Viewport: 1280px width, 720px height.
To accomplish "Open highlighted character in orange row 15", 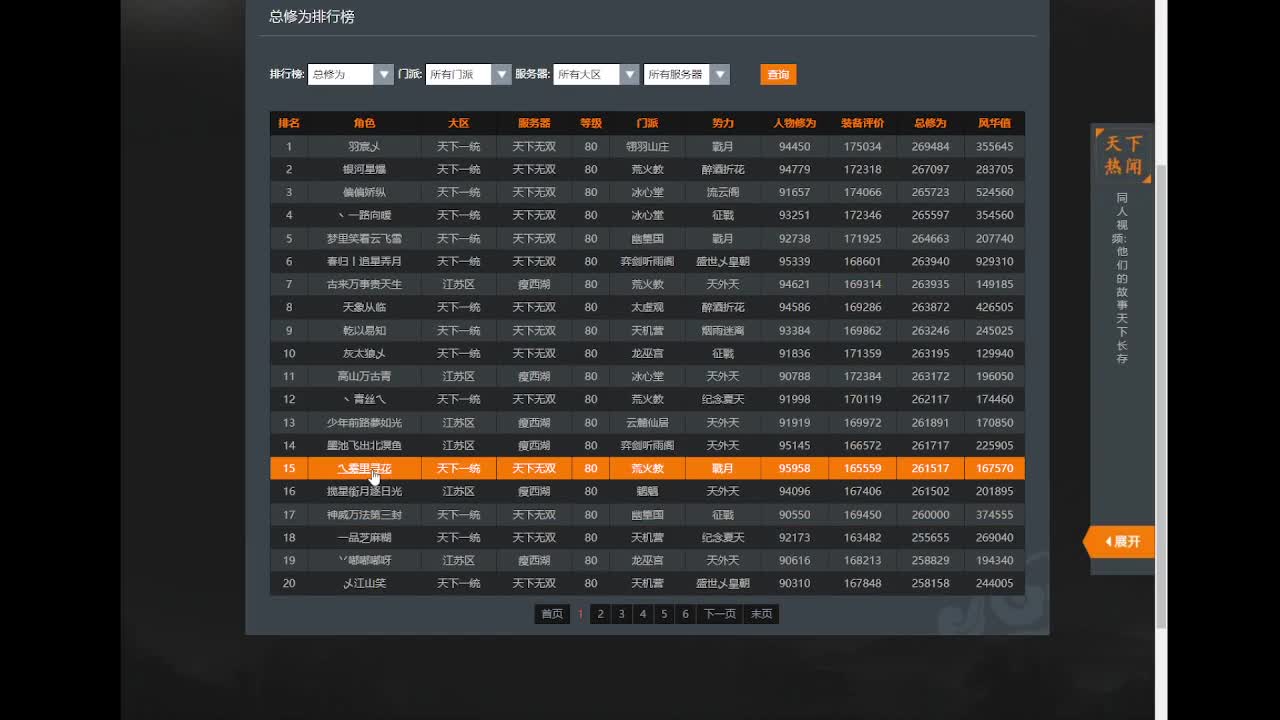I will (364, 468).
